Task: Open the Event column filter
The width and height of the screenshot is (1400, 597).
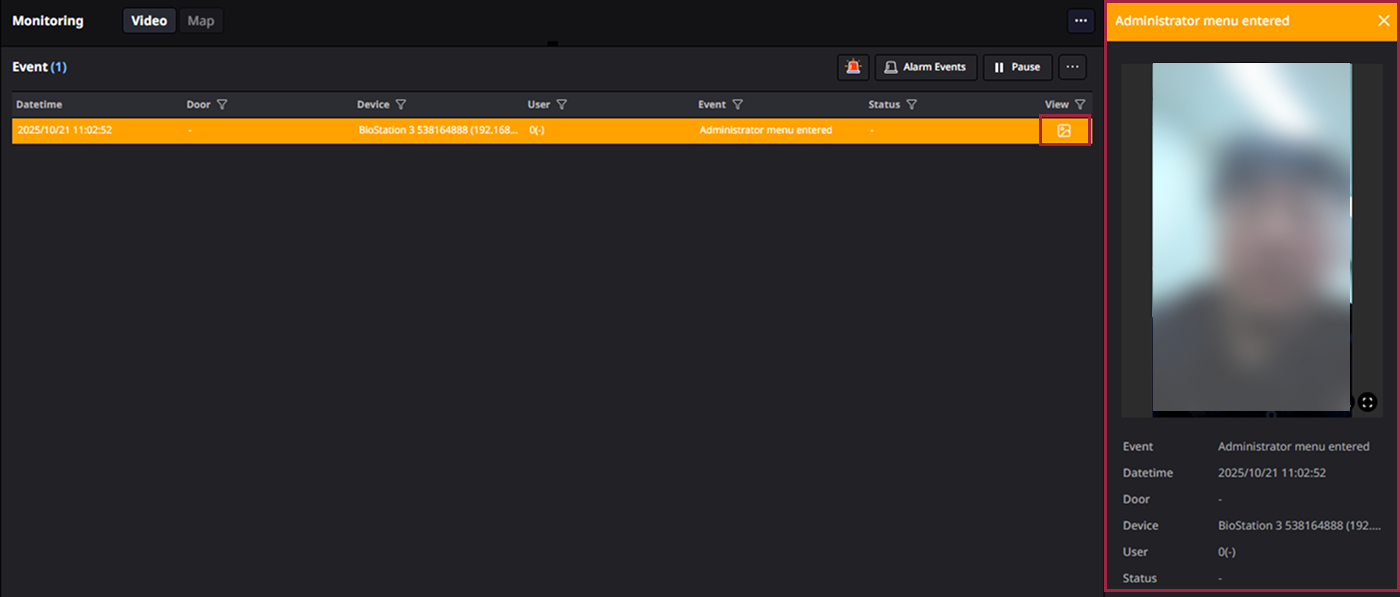Action: pos(737,105)
